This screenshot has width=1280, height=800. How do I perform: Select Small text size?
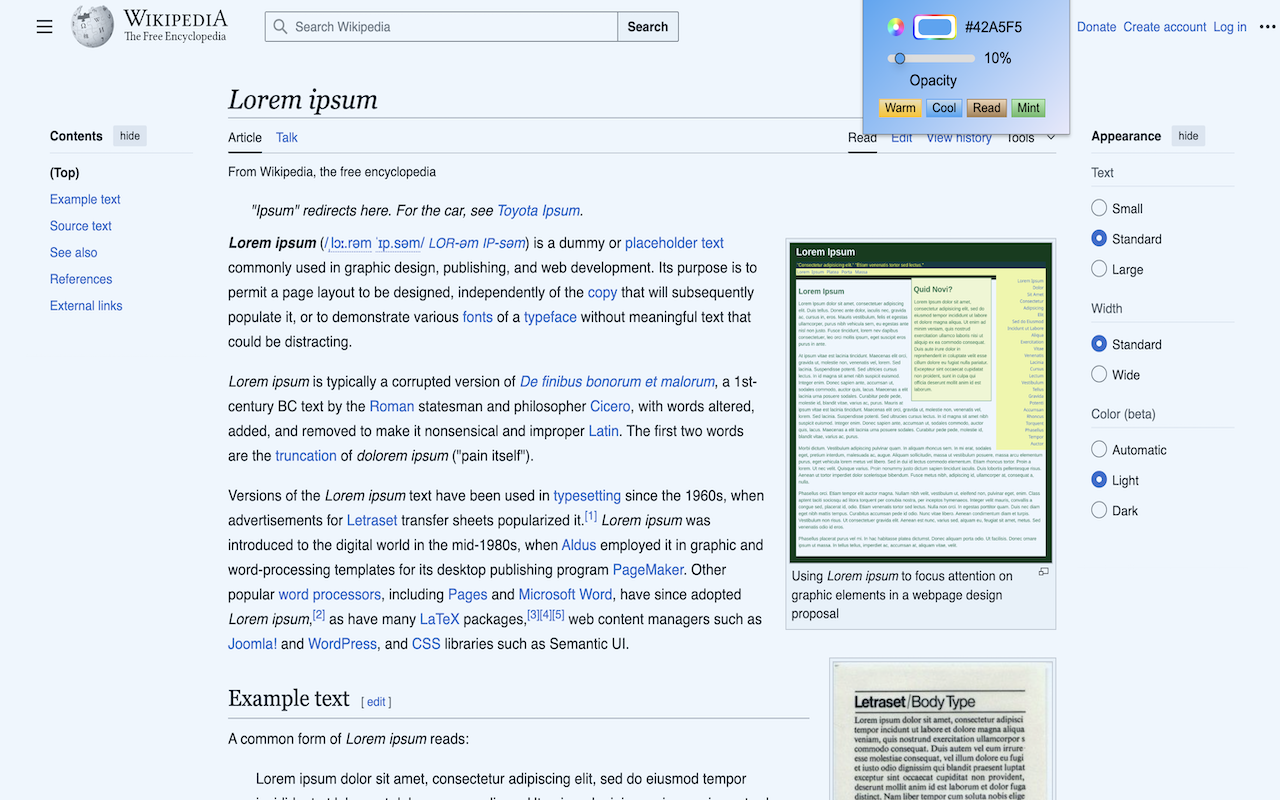[x=1099, y=208]
